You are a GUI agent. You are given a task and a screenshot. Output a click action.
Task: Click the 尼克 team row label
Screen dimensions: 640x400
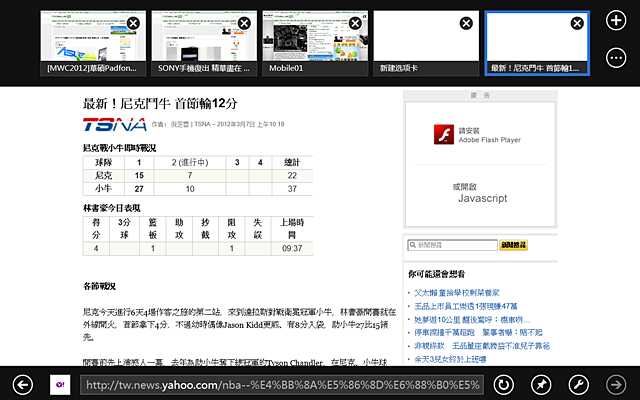click(x=103, y=176)
